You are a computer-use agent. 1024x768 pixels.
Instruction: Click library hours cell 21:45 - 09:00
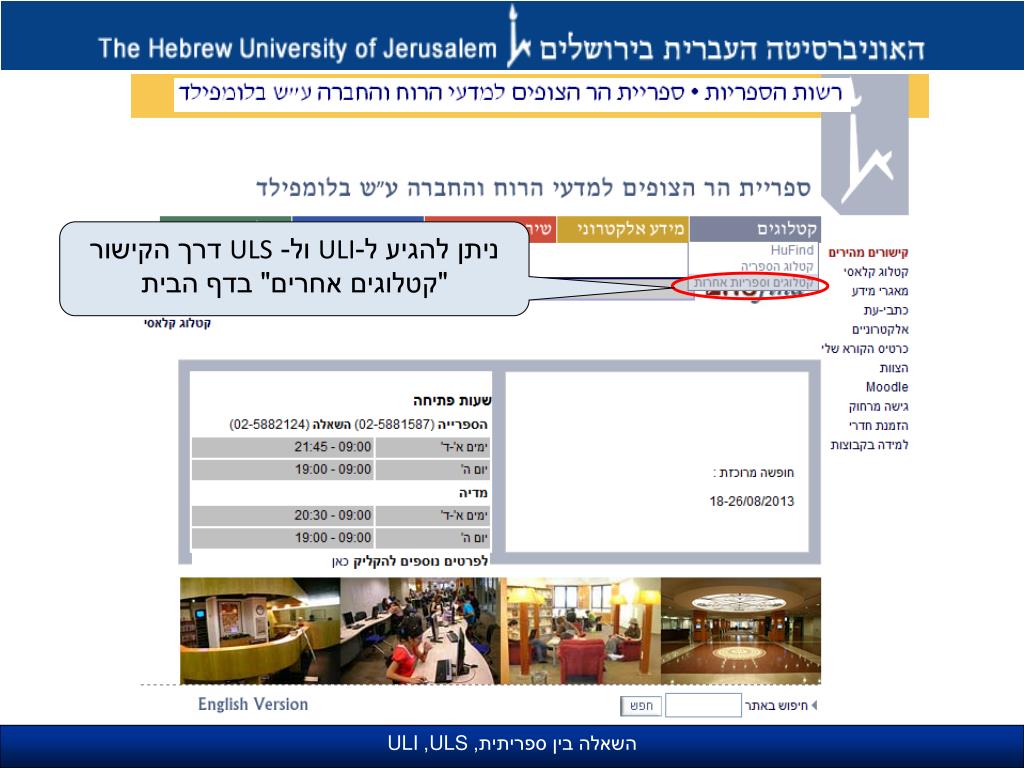coord(283,447)
